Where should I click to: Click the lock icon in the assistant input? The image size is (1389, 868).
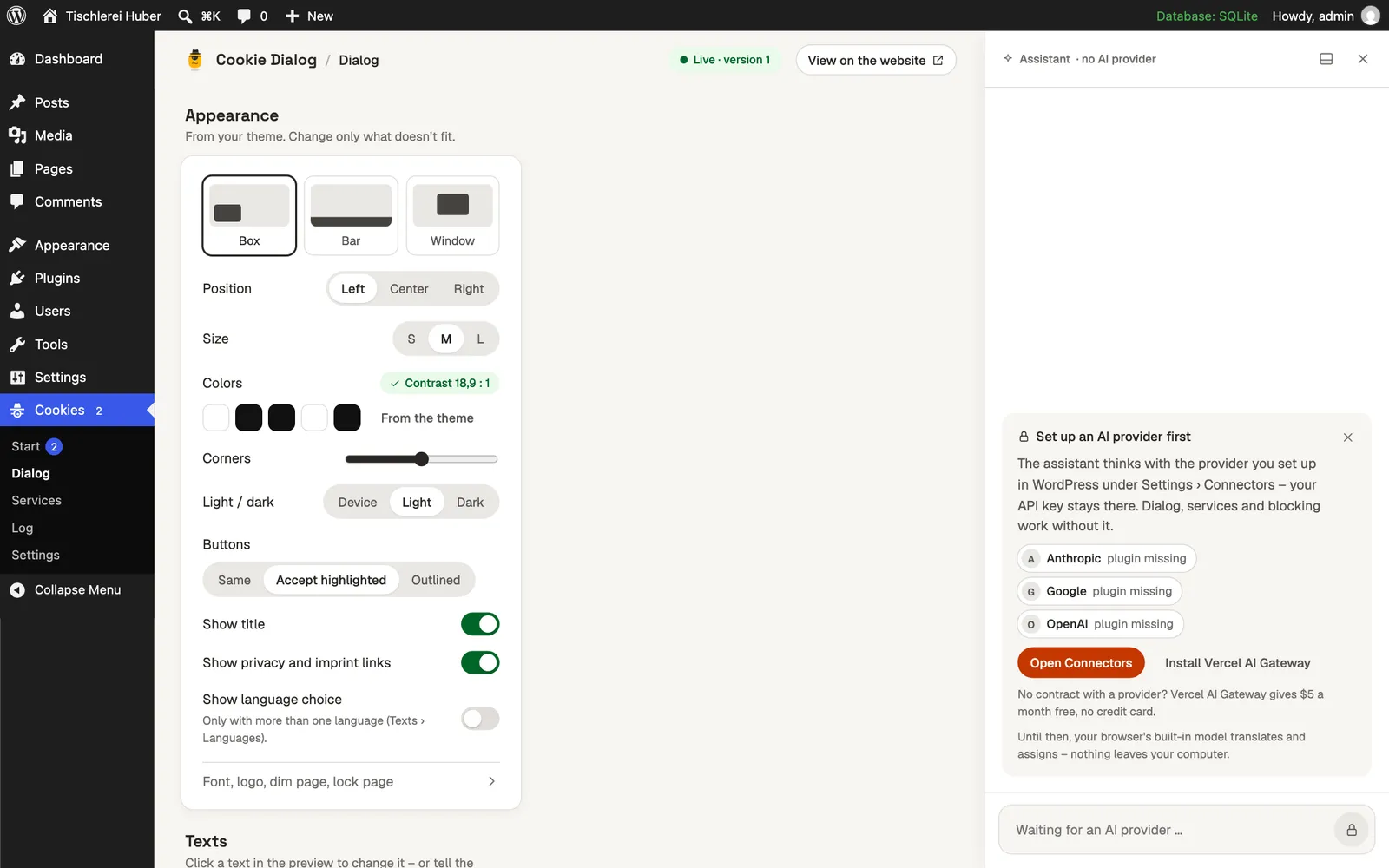(1352, 830)
